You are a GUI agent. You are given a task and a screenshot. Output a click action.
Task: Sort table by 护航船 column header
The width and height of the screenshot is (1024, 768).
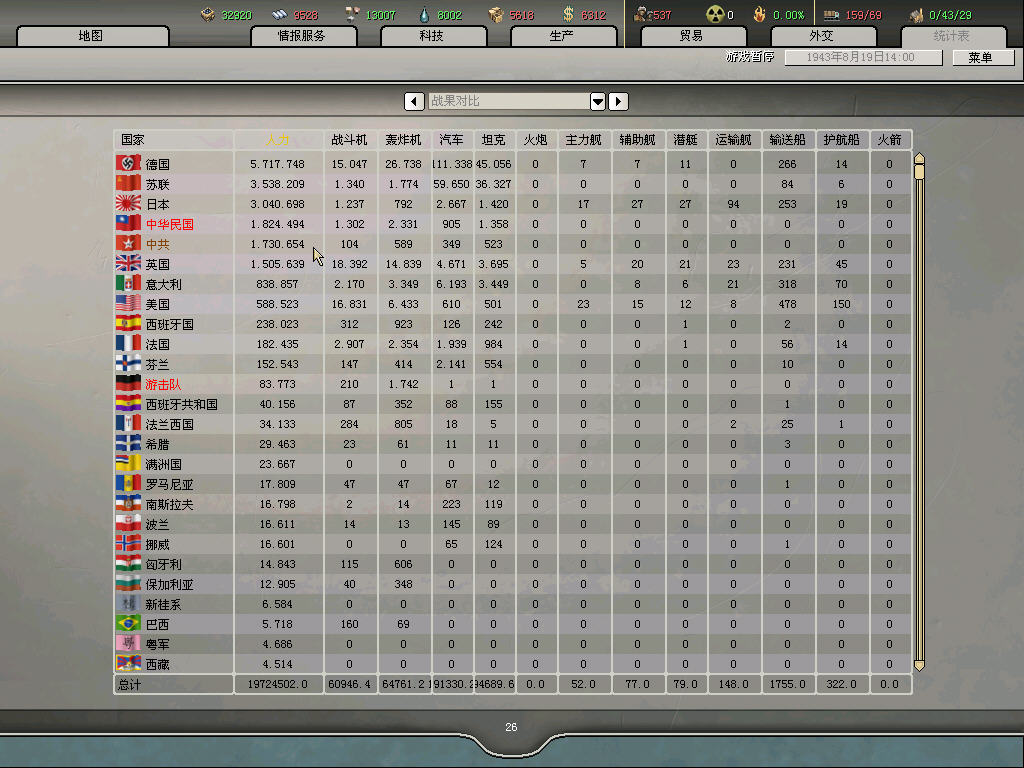[842, 140]
